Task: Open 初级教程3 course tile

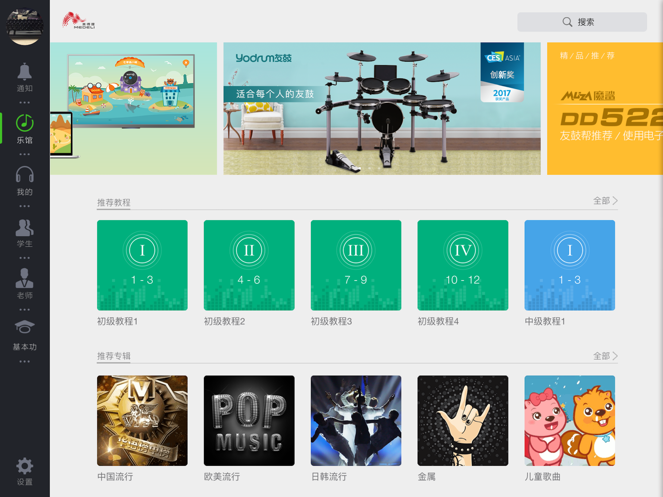Action: click(356, 265)
